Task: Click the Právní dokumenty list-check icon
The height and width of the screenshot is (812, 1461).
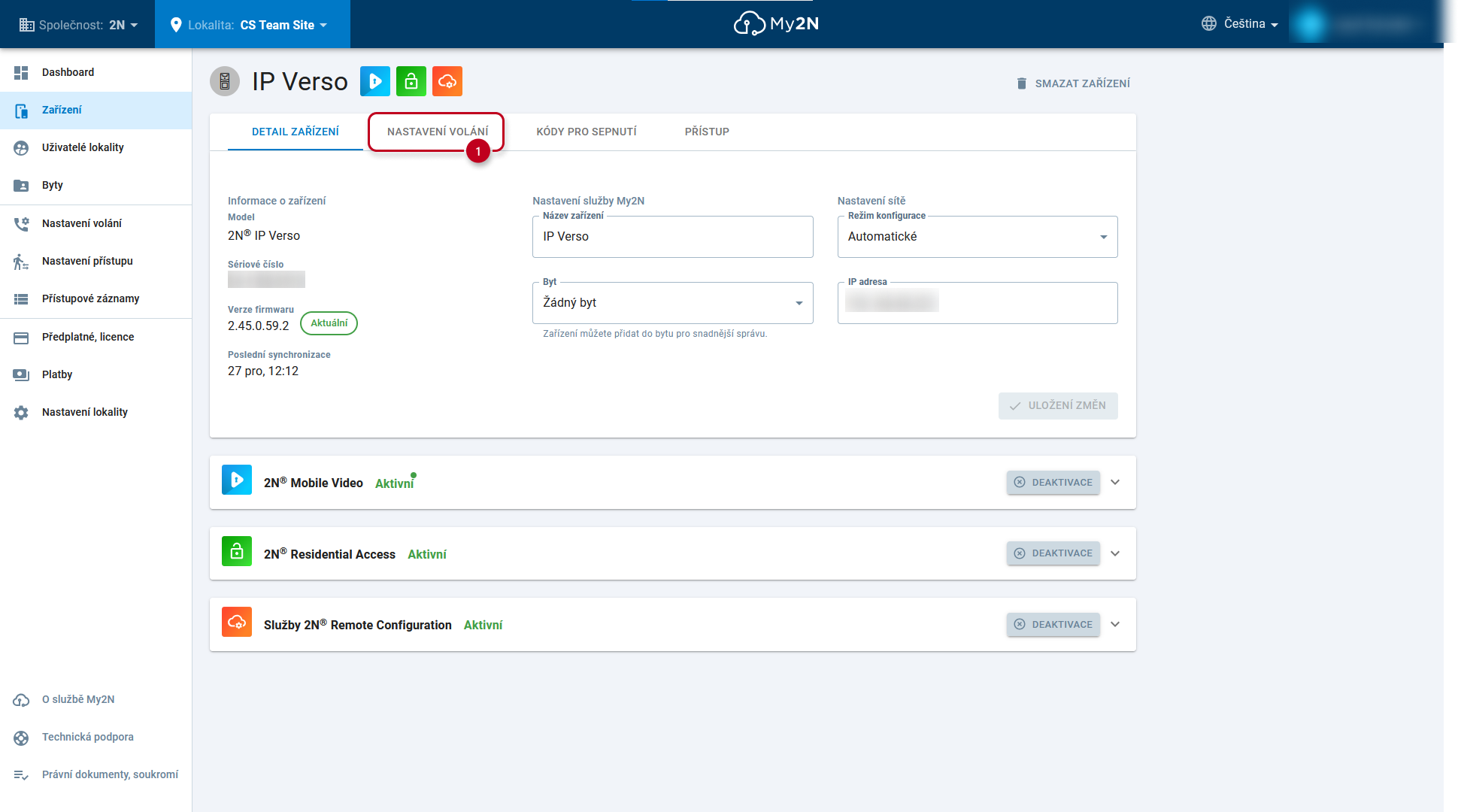Action: point(21,775)
